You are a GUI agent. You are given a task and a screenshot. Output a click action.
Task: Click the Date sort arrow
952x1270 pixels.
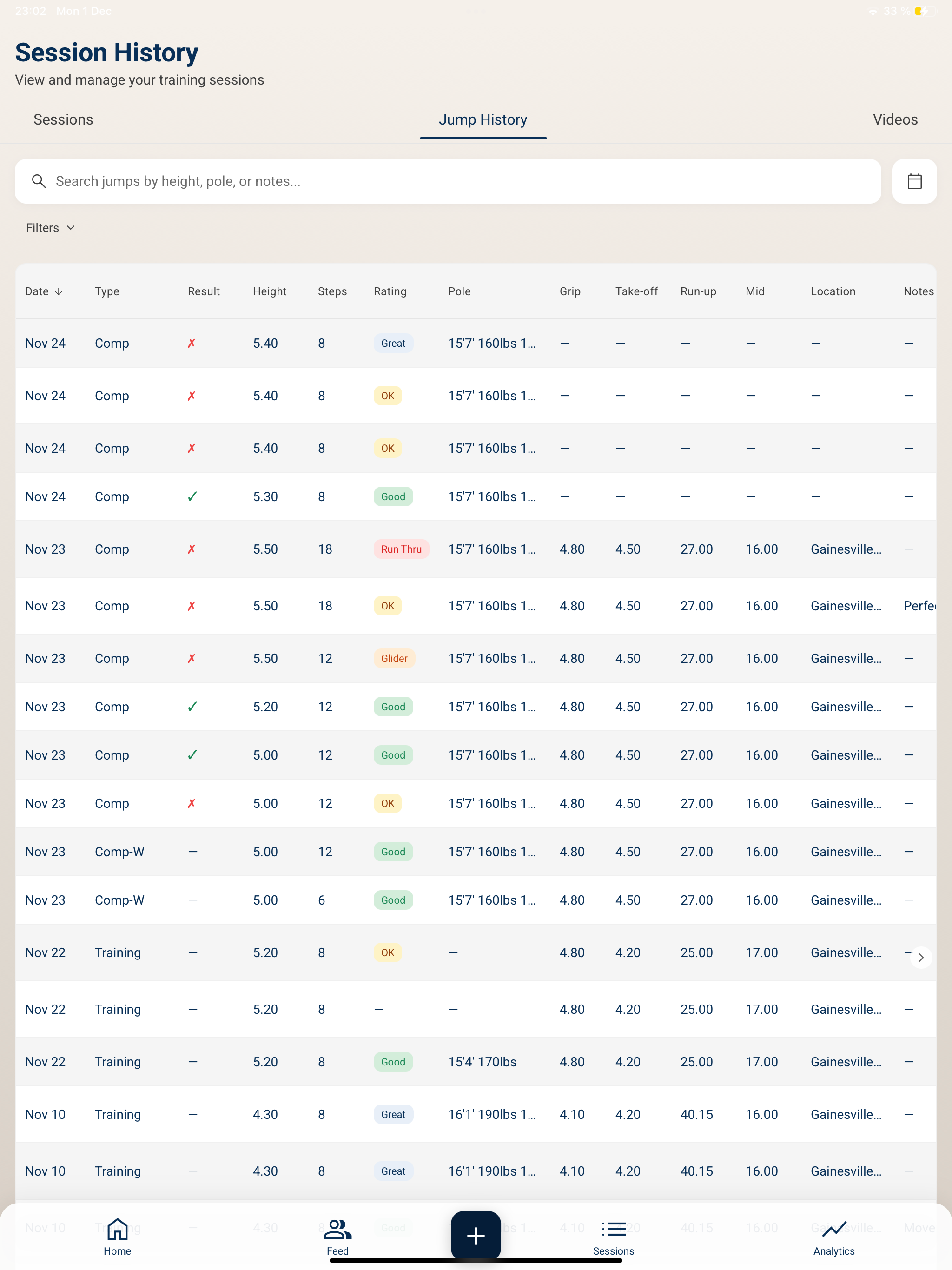[59, 291]
